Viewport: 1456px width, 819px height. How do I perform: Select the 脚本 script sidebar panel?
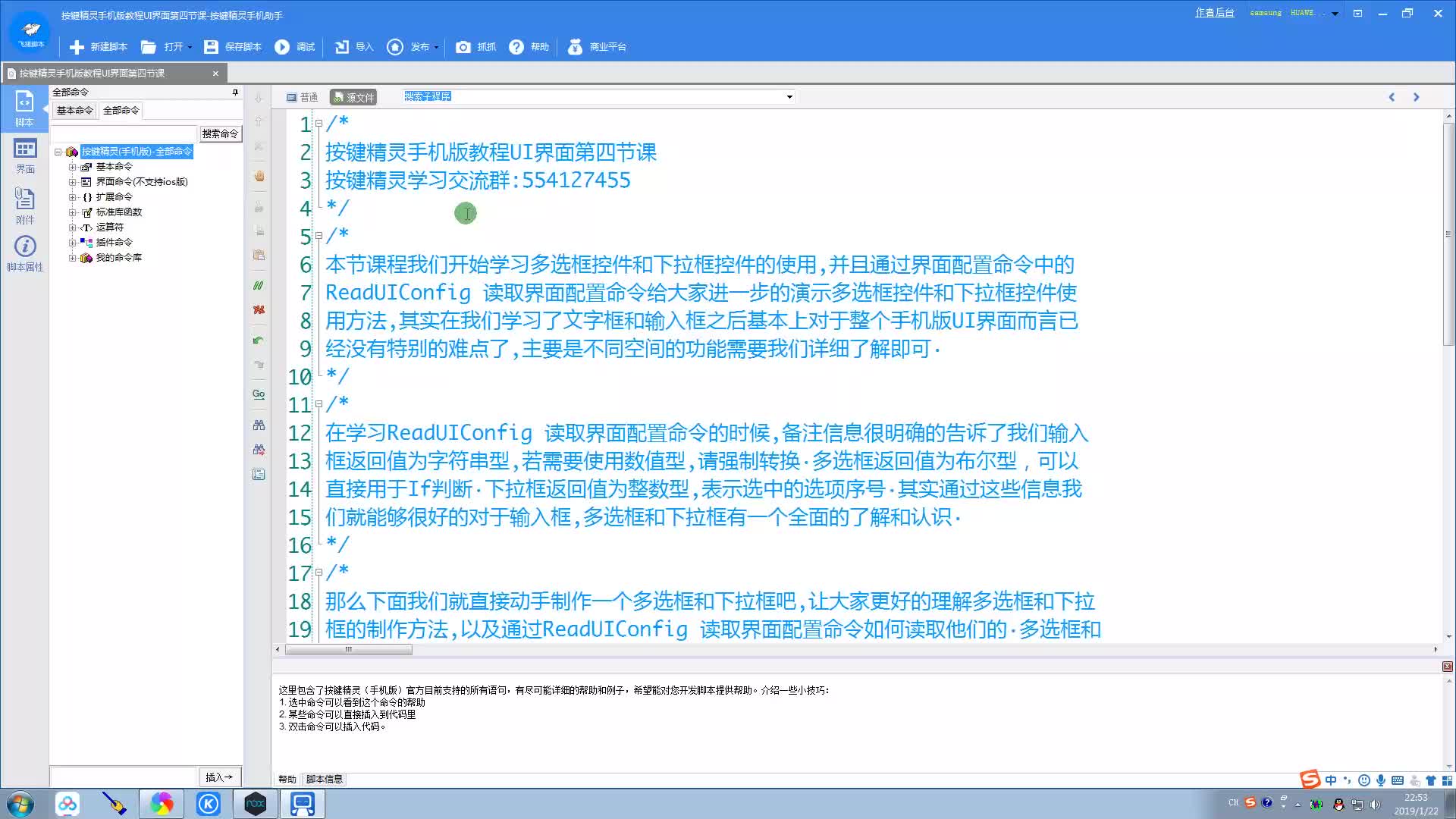[x=24, y=108]
